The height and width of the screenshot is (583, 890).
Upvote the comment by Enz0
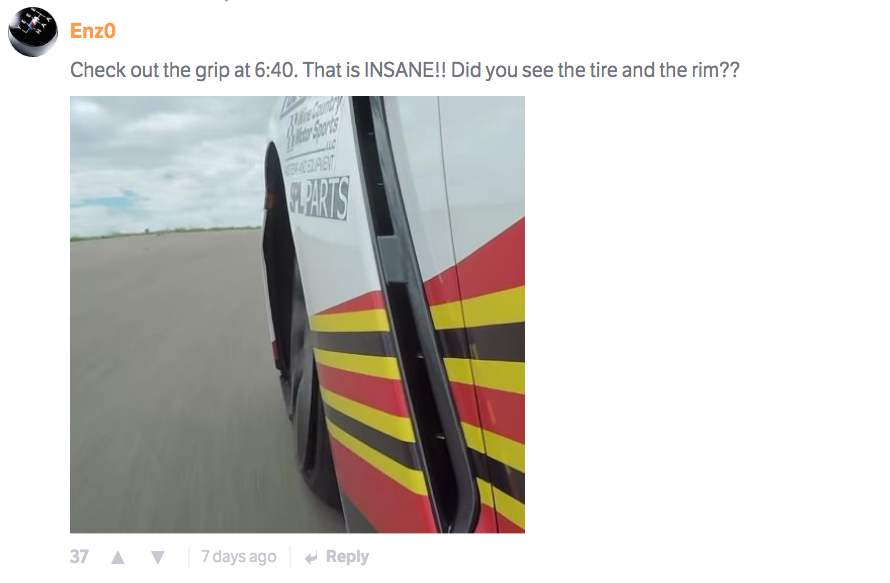click(x=117, y=557)
